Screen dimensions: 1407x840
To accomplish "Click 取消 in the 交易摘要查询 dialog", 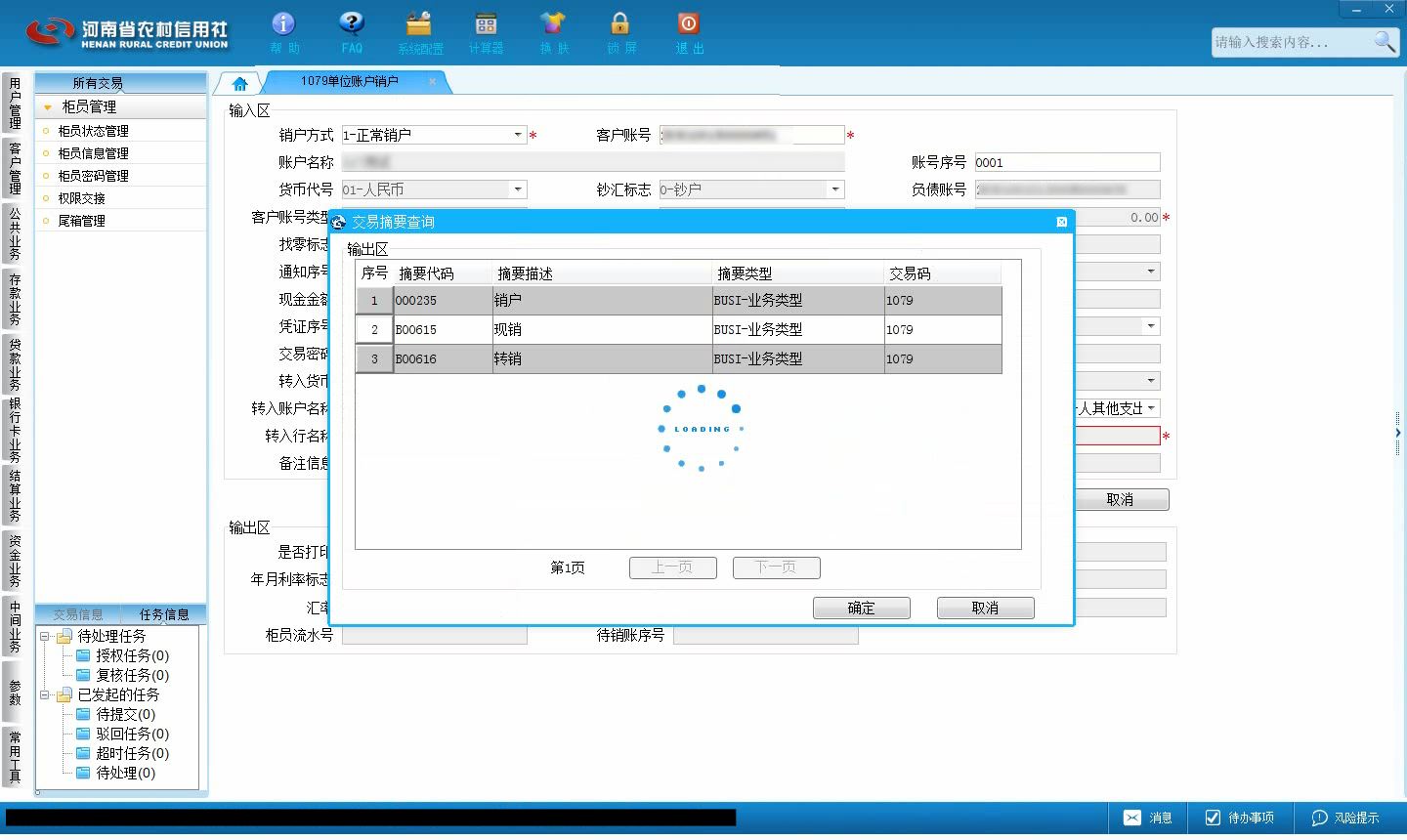I will (985, 608).
